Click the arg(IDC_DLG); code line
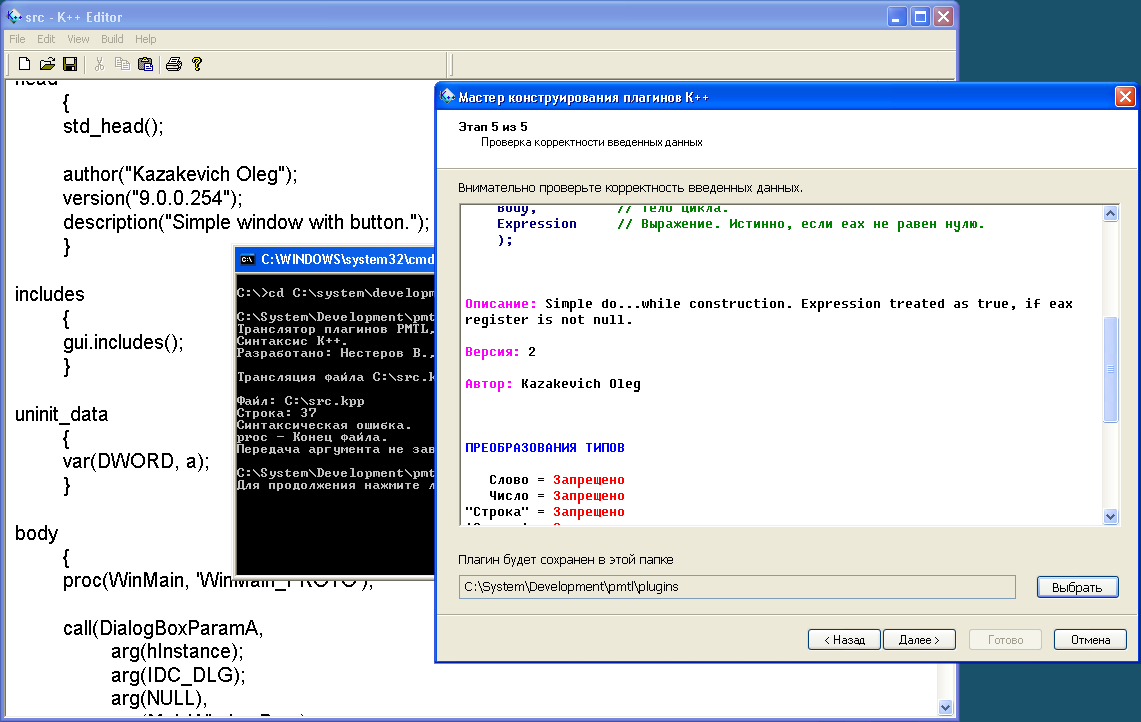 (x=178, y=675)
